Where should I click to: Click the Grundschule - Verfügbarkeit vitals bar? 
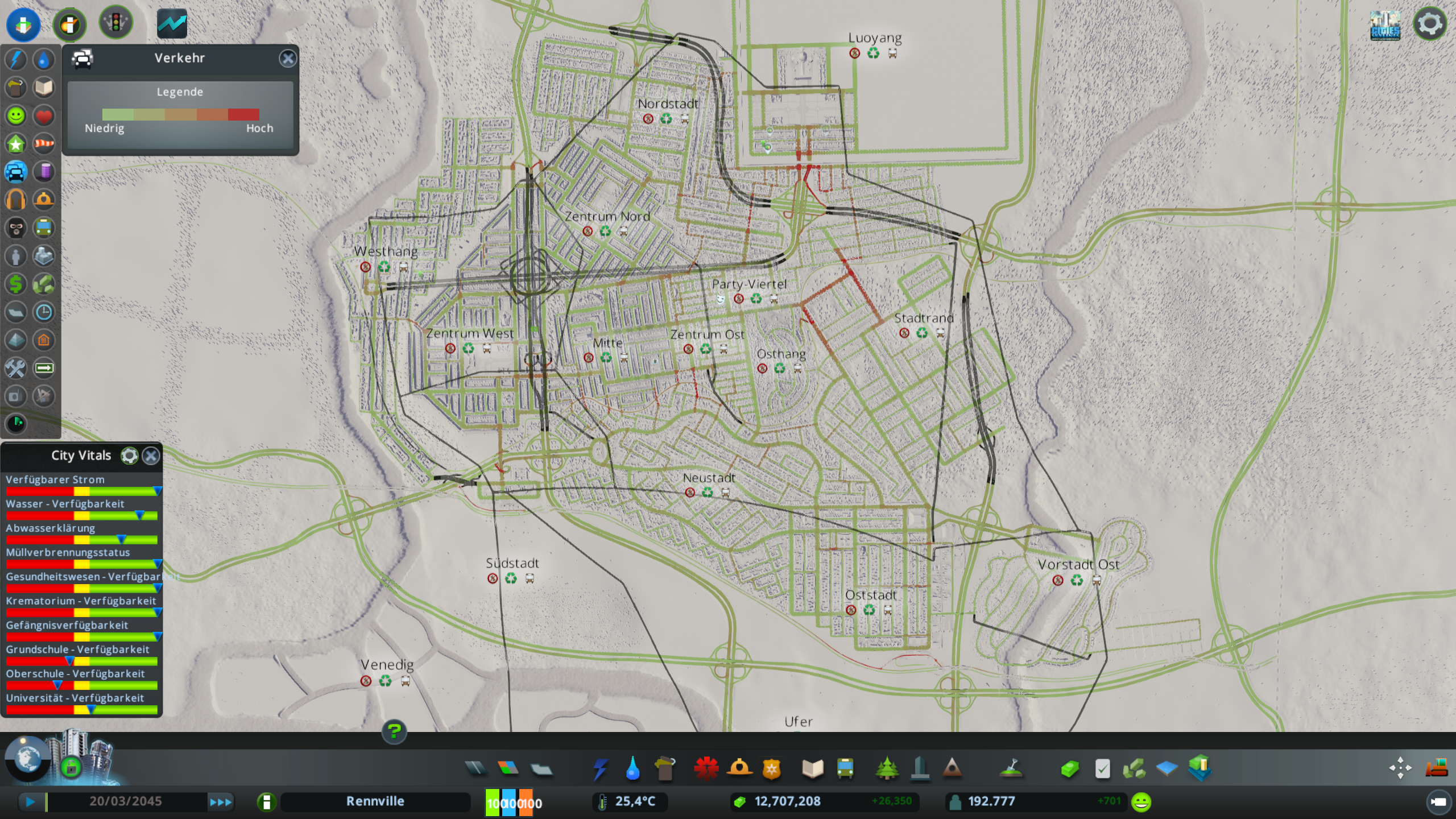click(81, 661)
